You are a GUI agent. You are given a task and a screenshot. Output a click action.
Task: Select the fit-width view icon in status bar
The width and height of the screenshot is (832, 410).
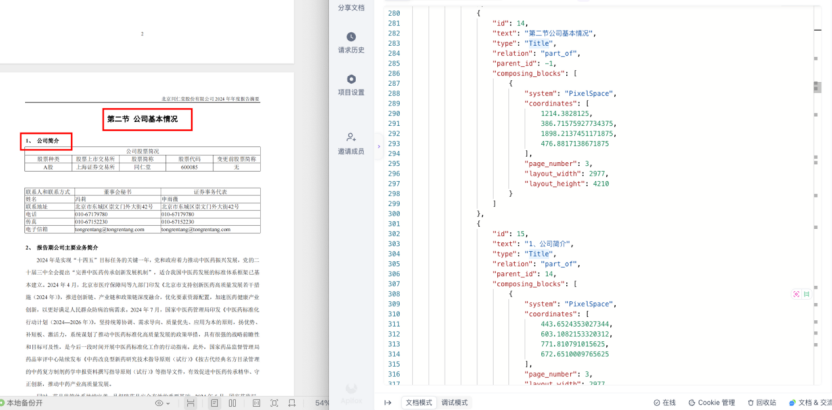pos(190,403)
